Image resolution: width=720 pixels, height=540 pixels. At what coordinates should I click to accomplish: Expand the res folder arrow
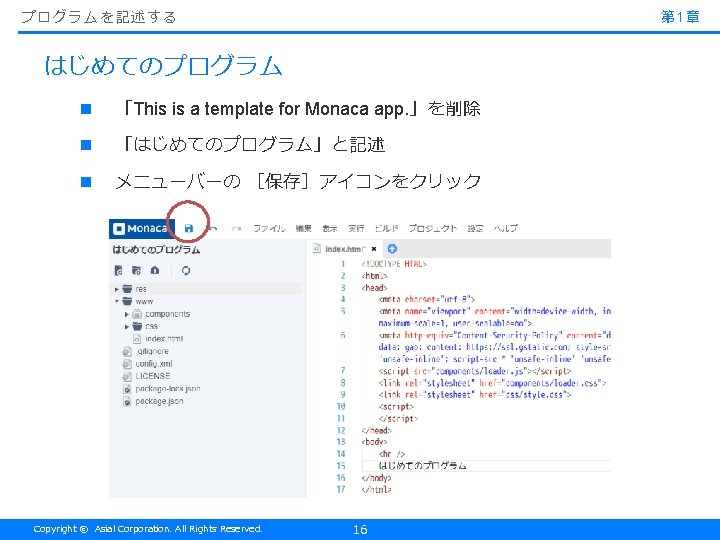[117, 289]
